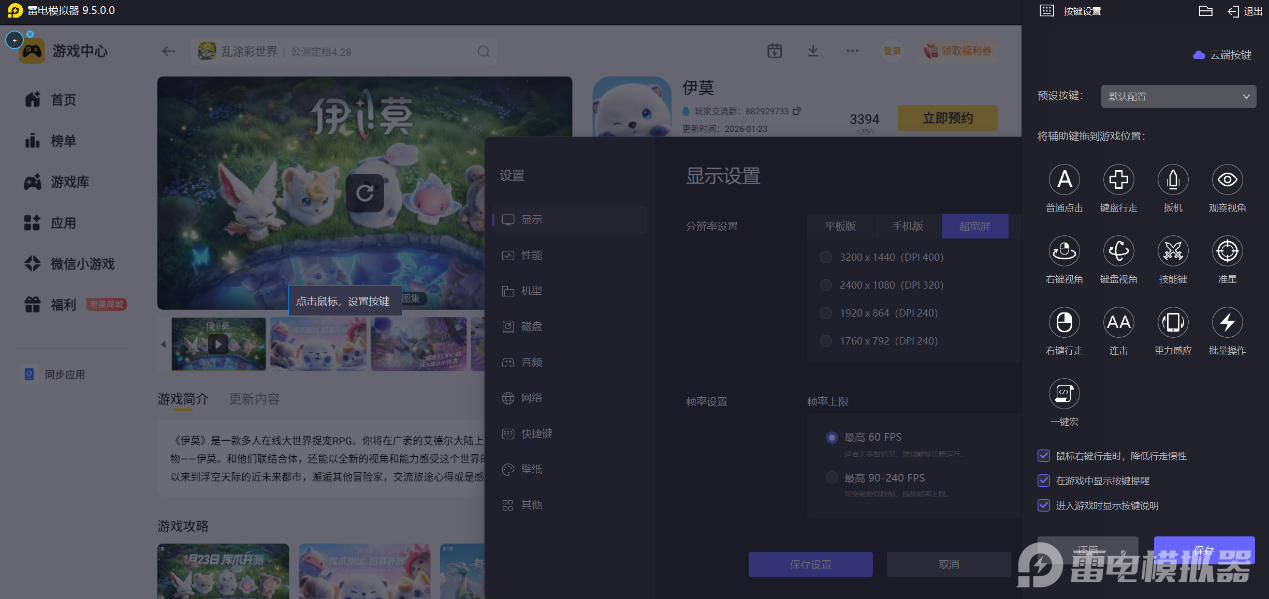Toggle 在游戏中显示按键提醒 checkbox
The width and height of the screenshot is (1269, 599).
[x=1044, y=481]
